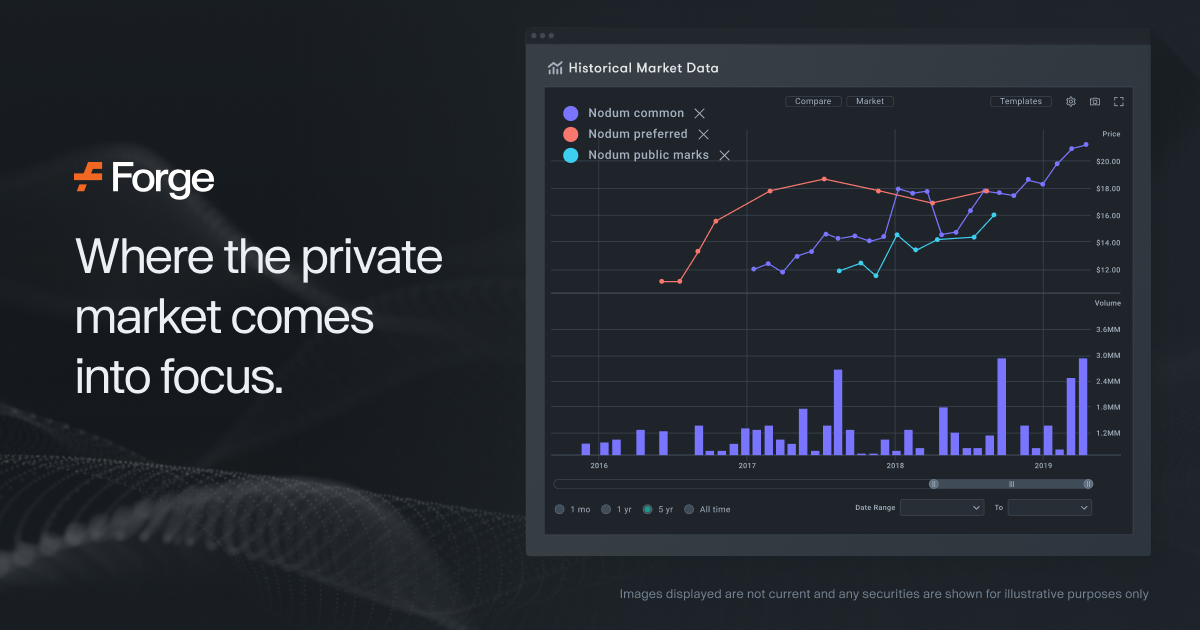Click the center grip of range slider

coord(1011,484)
